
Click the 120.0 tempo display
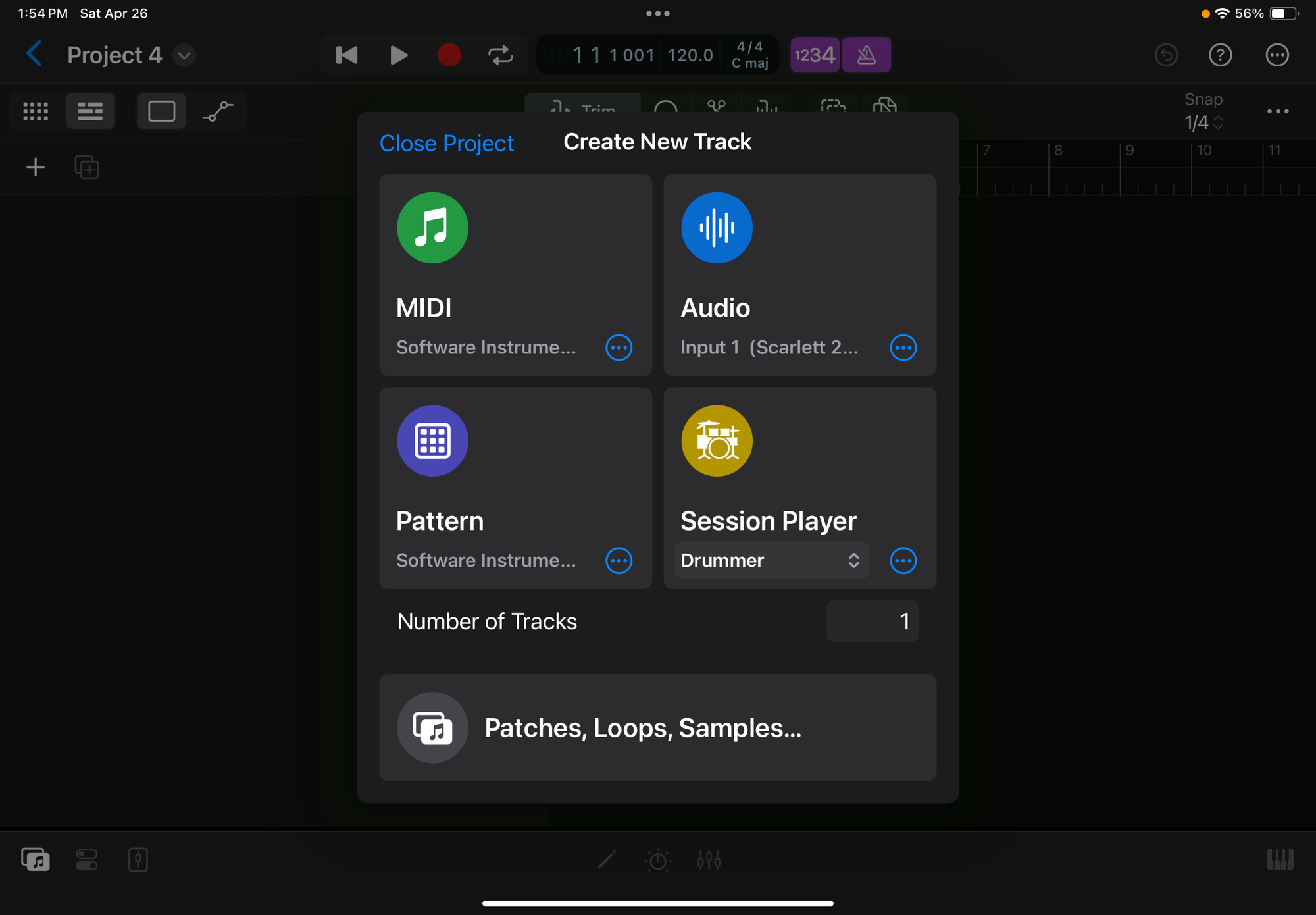(690, 55)
